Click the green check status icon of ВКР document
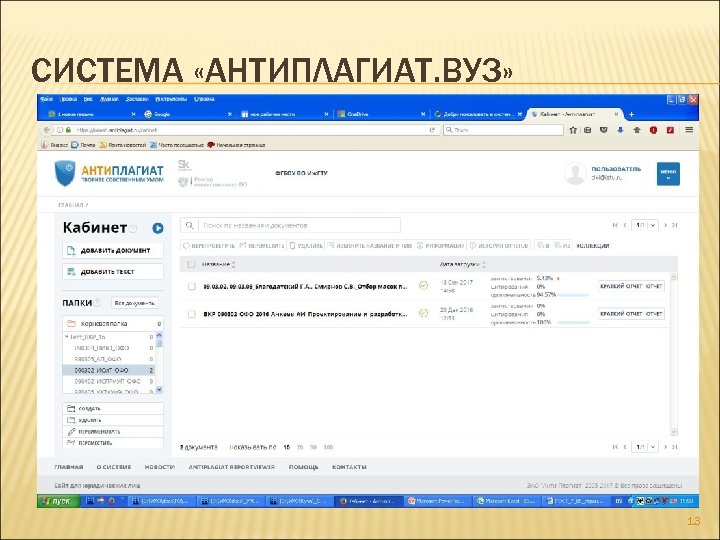720x540 pixels. 423,313
